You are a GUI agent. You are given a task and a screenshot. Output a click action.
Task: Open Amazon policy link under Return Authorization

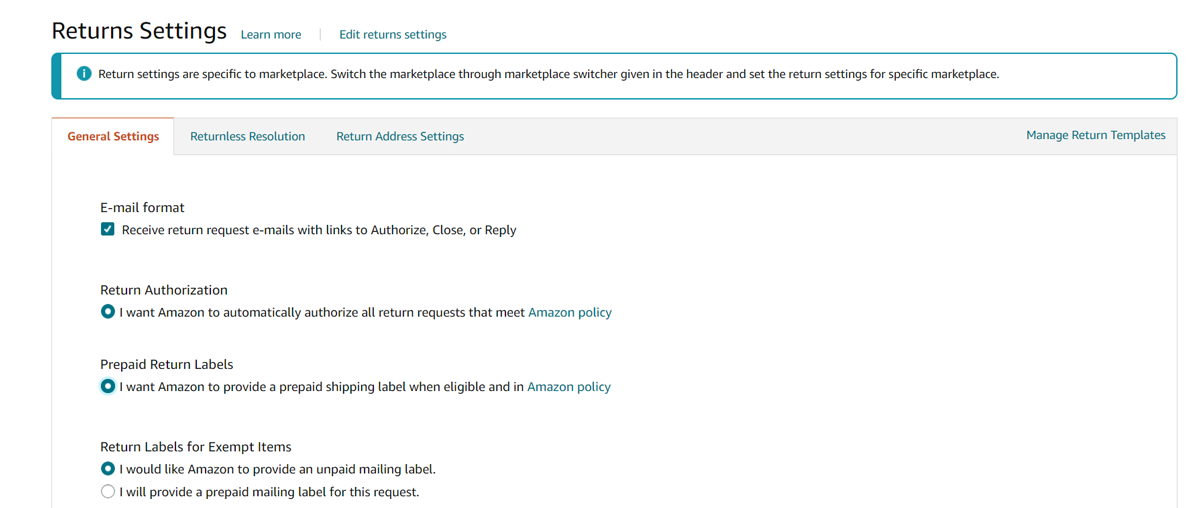point(570,313)
